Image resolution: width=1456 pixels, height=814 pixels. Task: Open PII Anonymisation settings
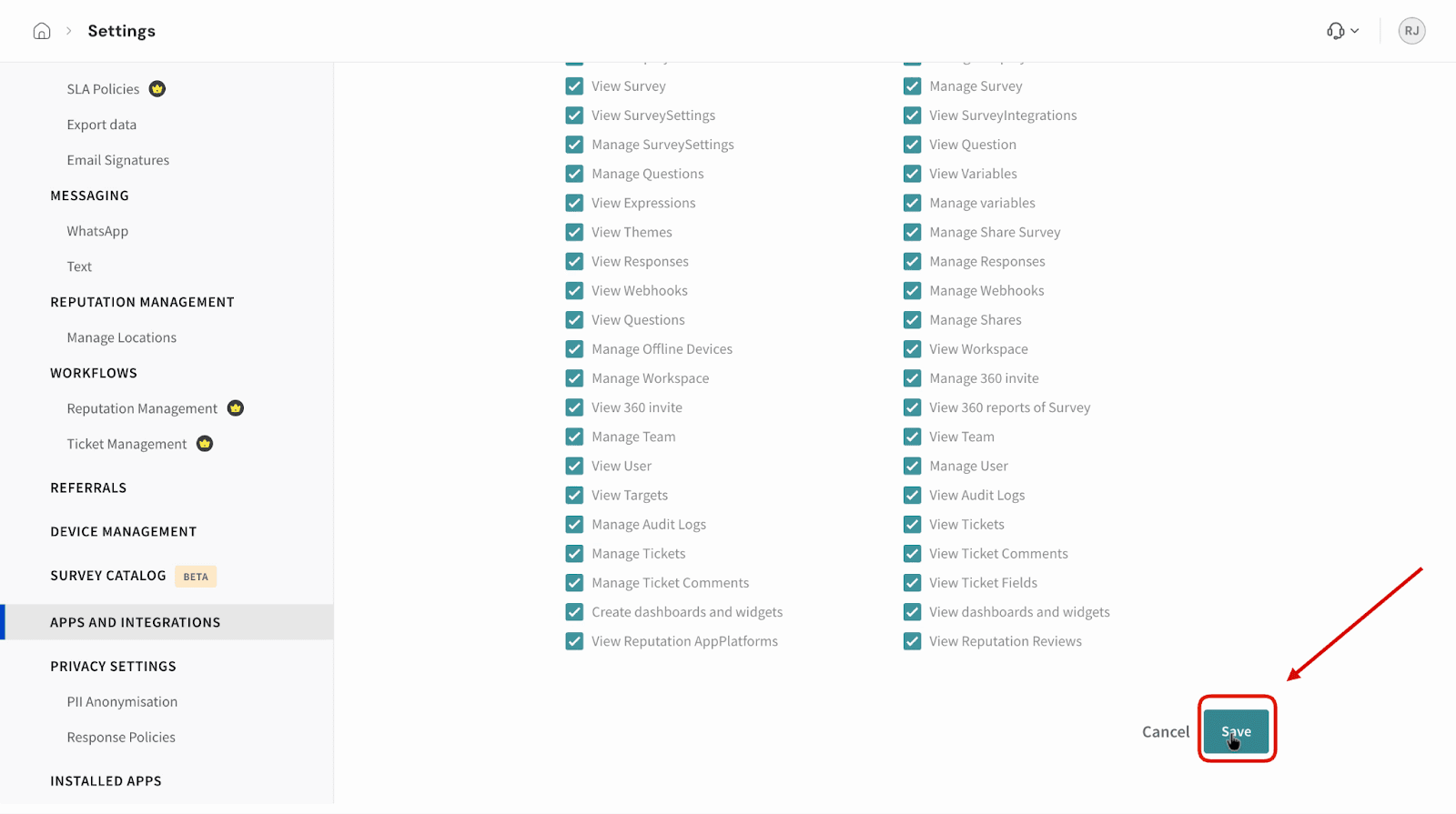[x=122, y=702]
